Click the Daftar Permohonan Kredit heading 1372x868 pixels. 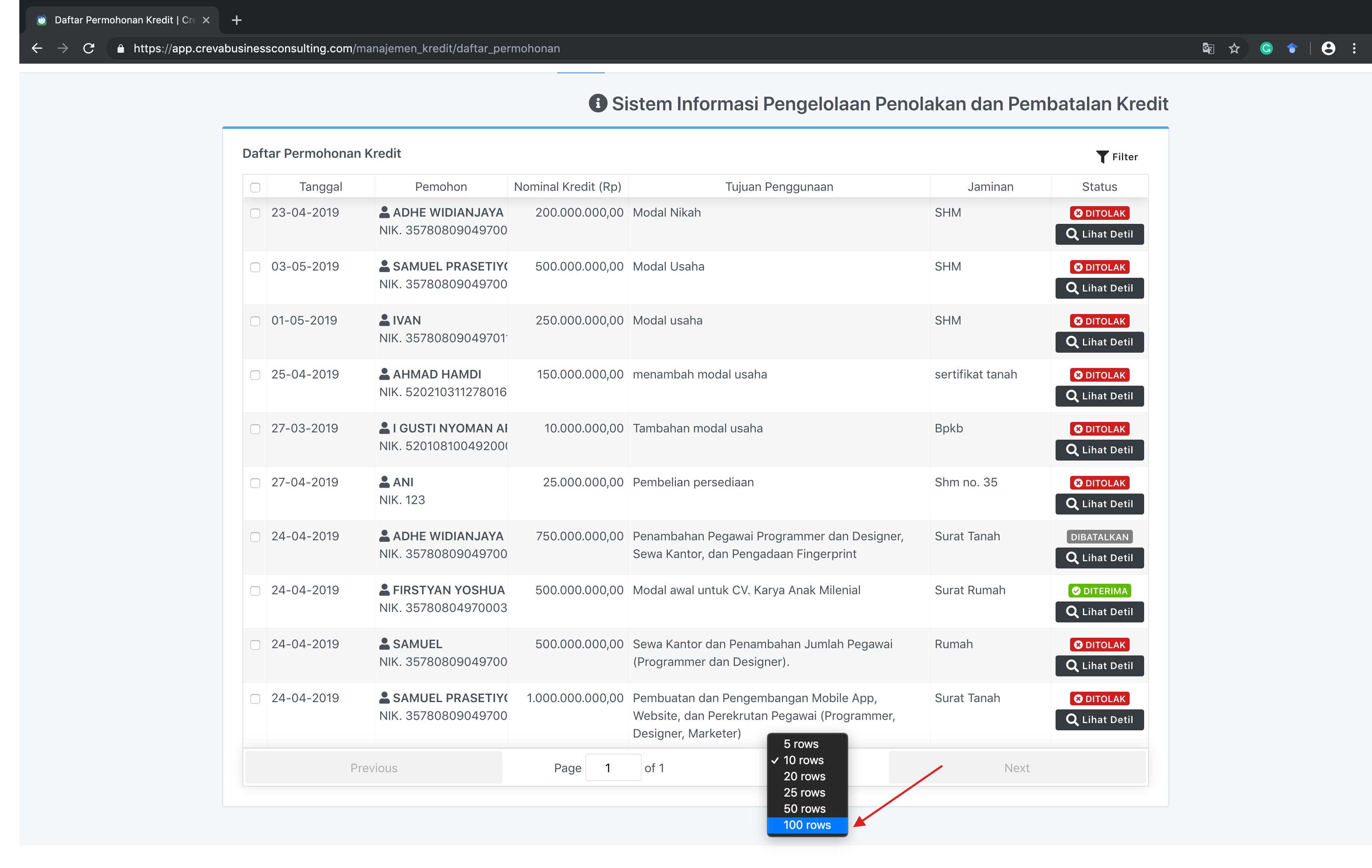[x=321, y=153]
